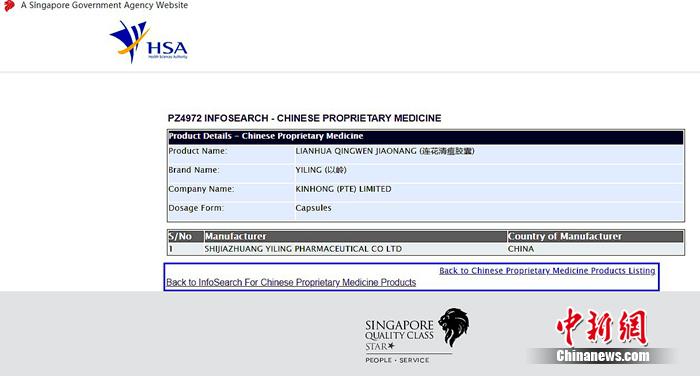Click the black lion head emblem
This screenshot has width=700, height=376.
coord(454,327)
